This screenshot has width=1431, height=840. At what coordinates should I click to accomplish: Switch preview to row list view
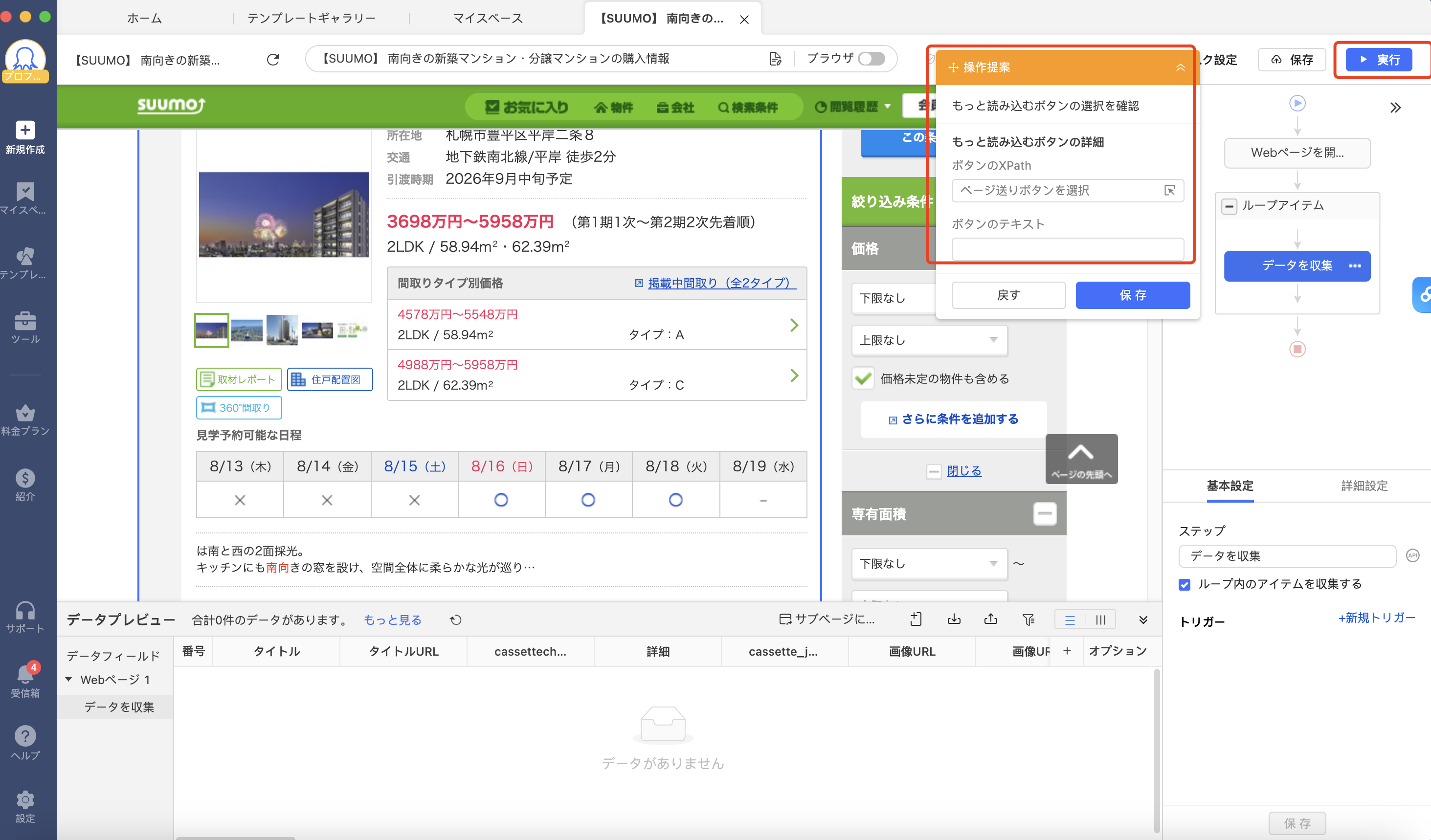point(1070,620)
